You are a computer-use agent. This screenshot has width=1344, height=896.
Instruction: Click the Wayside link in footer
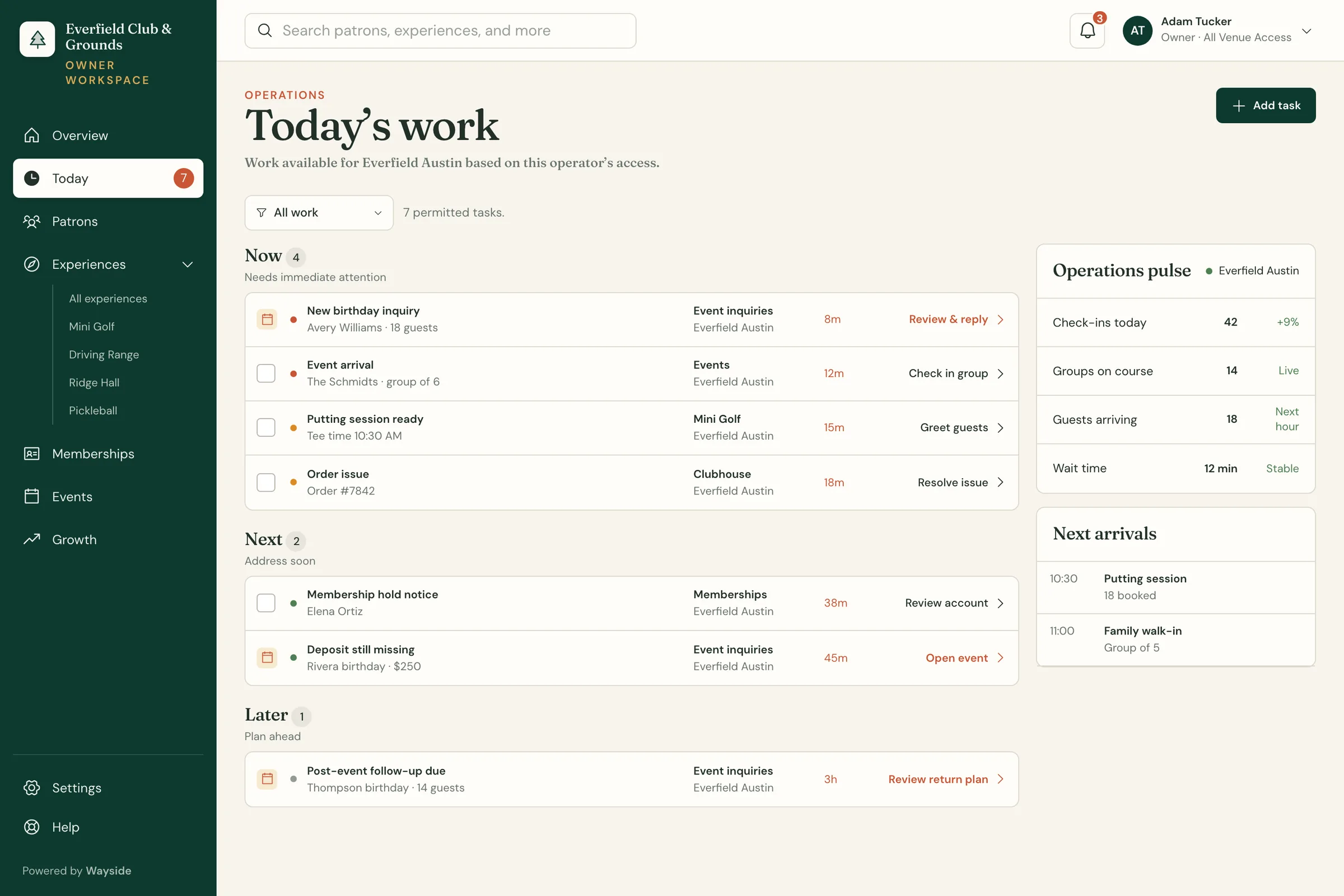pos(109,870)
